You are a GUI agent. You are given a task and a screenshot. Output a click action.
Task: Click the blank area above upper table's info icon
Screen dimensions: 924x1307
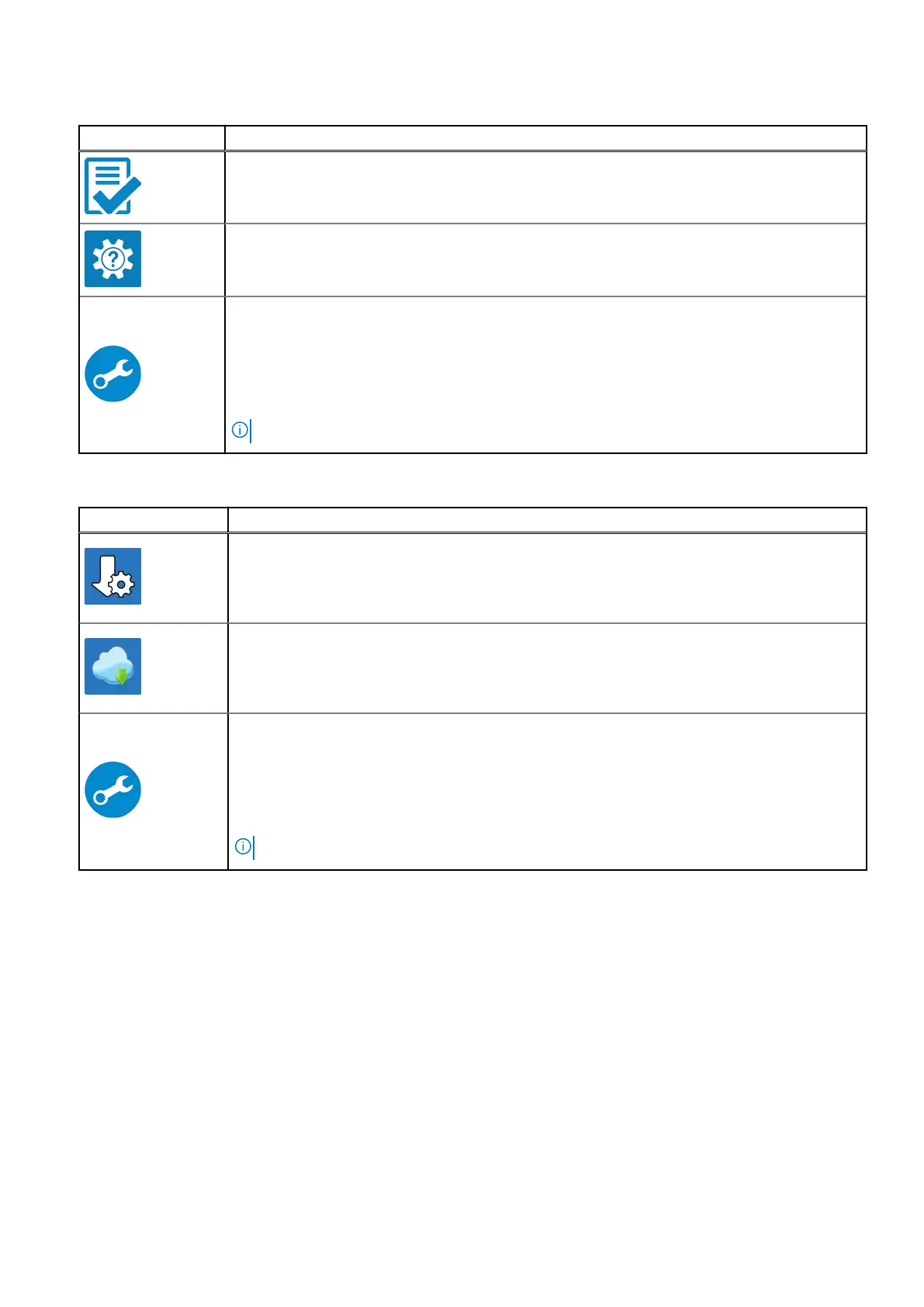tap(545, 357)
